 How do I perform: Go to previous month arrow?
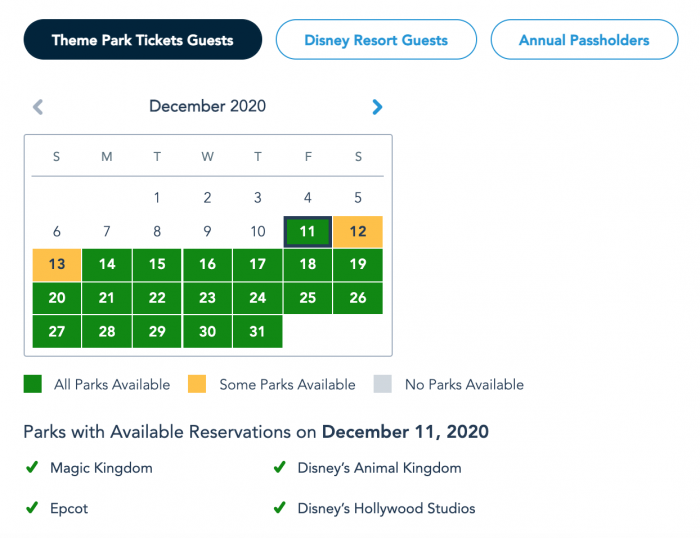point(38,107)
